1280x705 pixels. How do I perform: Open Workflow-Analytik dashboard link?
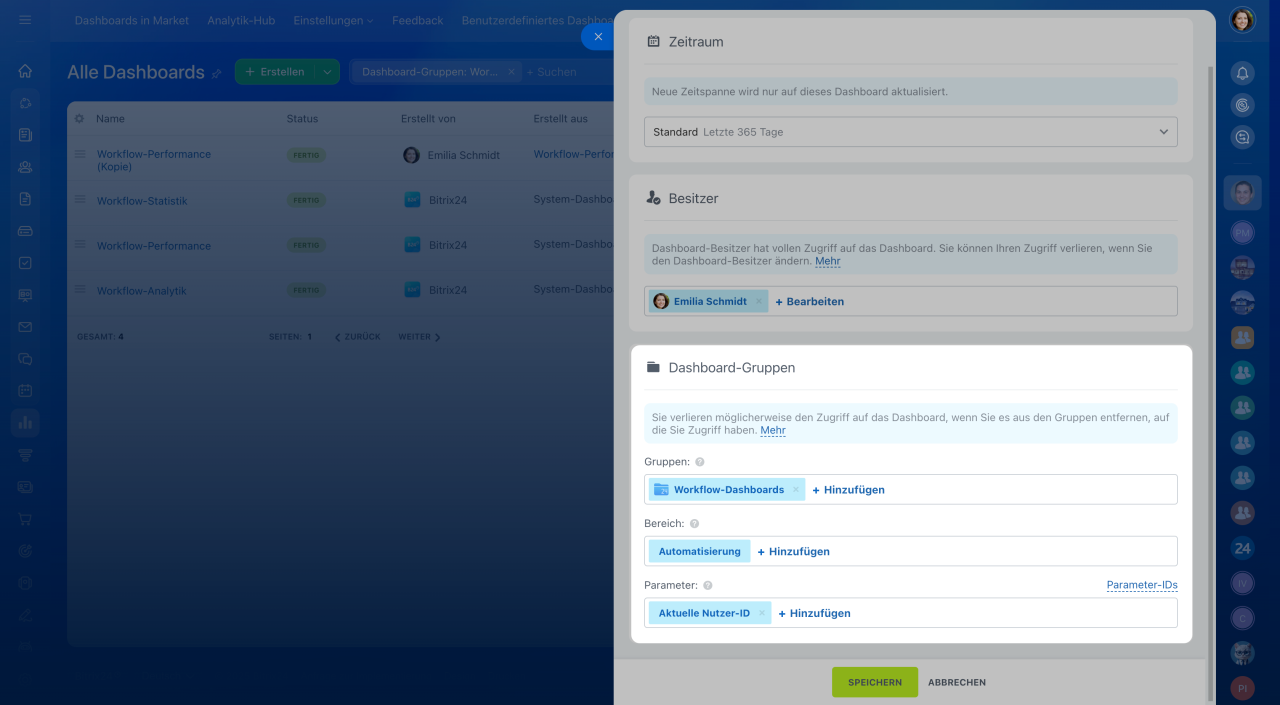click(x=142, y=291)
